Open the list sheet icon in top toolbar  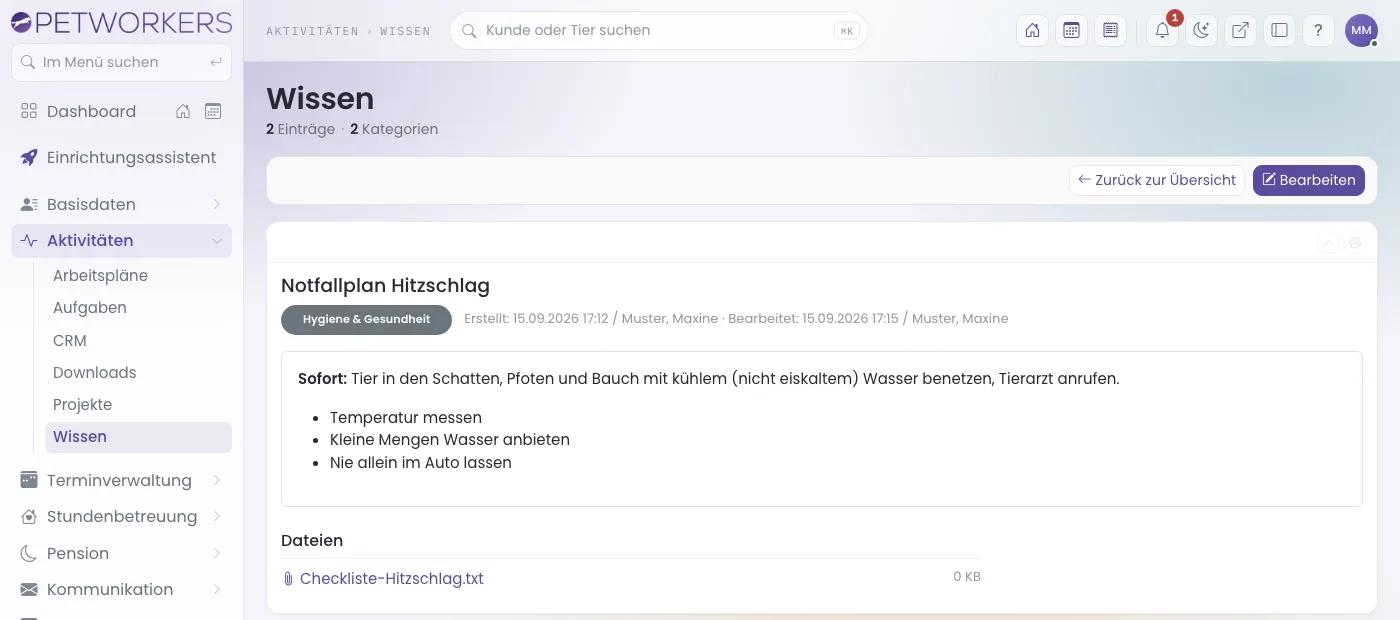tap(1110, 31)
